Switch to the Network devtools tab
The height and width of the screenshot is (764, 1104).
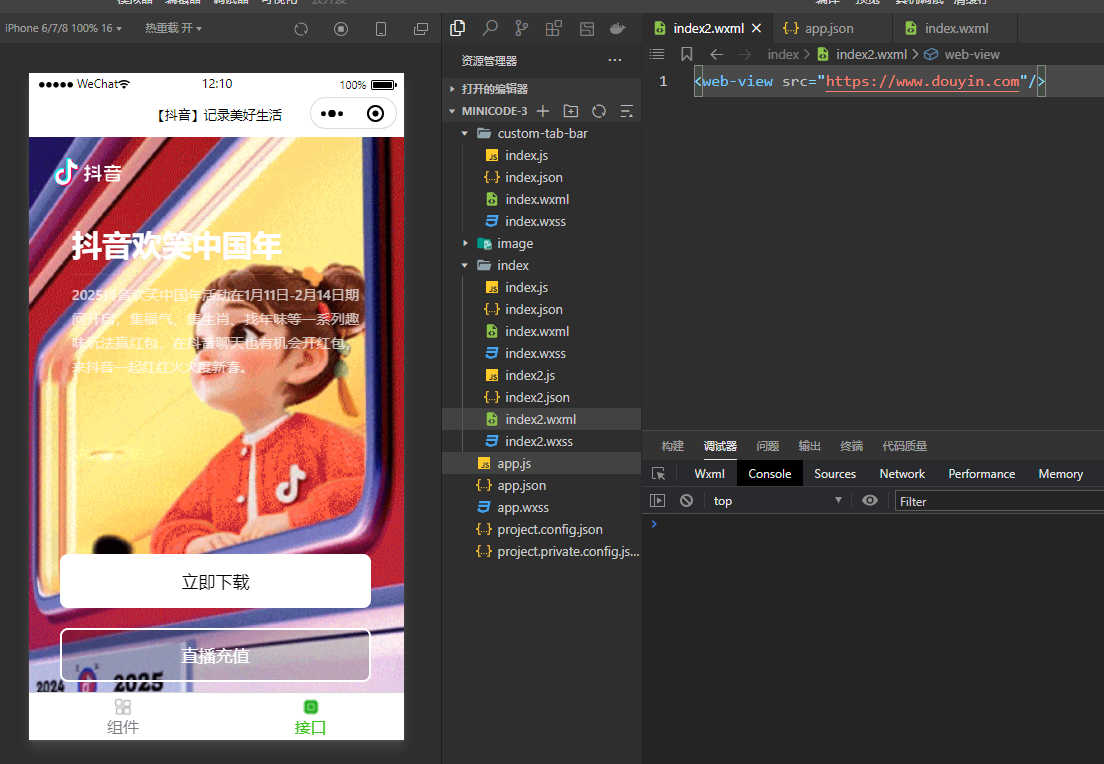click(x=902, y=474)
